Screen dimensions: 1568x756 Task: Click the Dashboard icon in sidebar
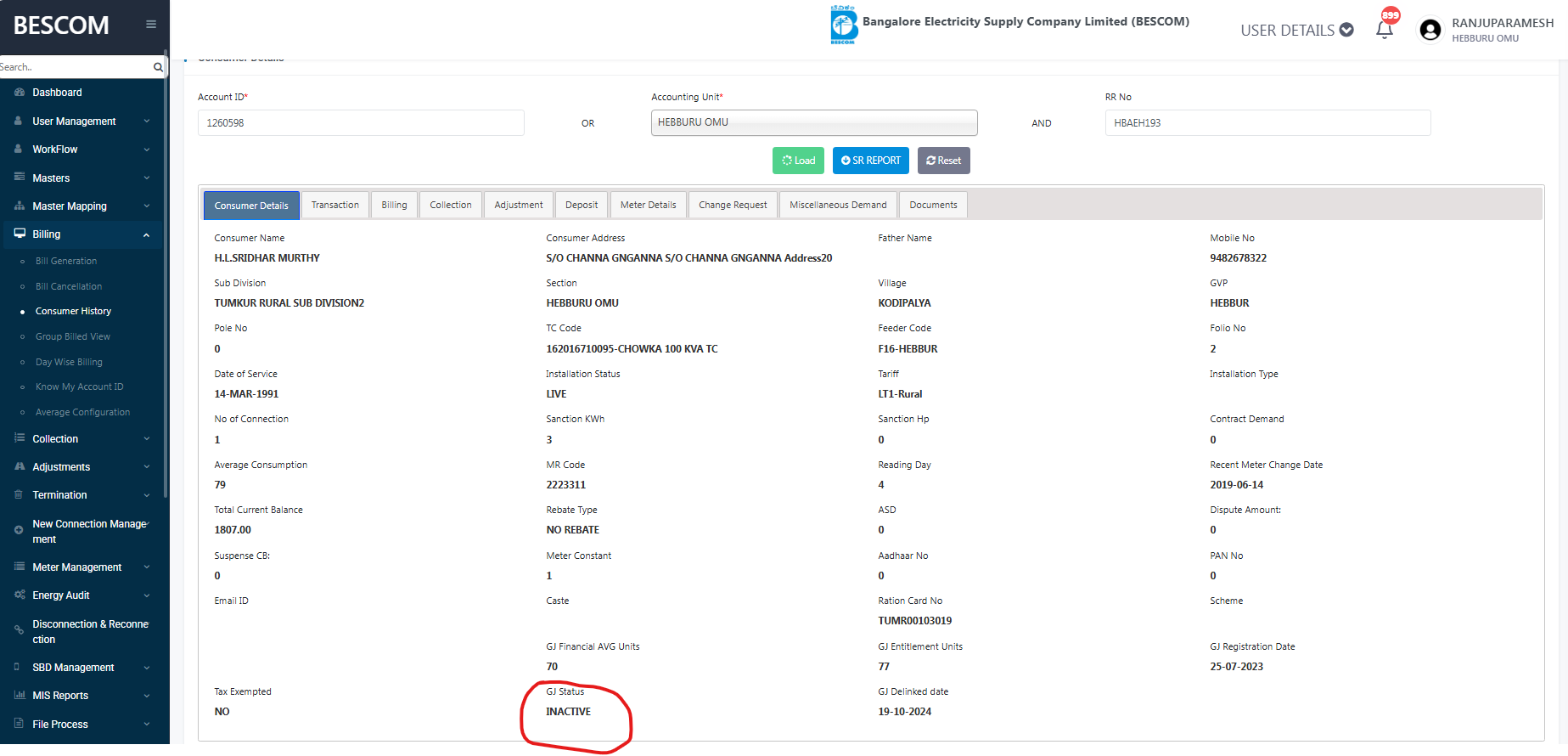tap(20, 93)
